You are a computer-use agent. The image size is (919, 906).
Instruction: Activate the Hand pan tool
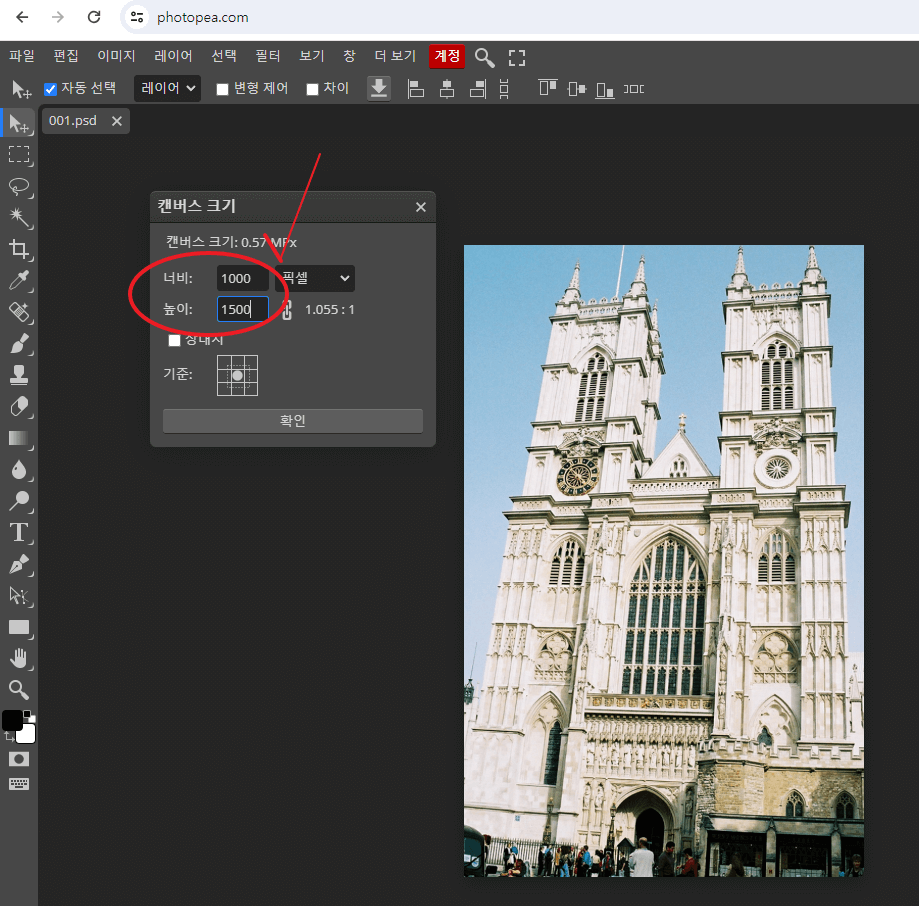coord(19,659)
